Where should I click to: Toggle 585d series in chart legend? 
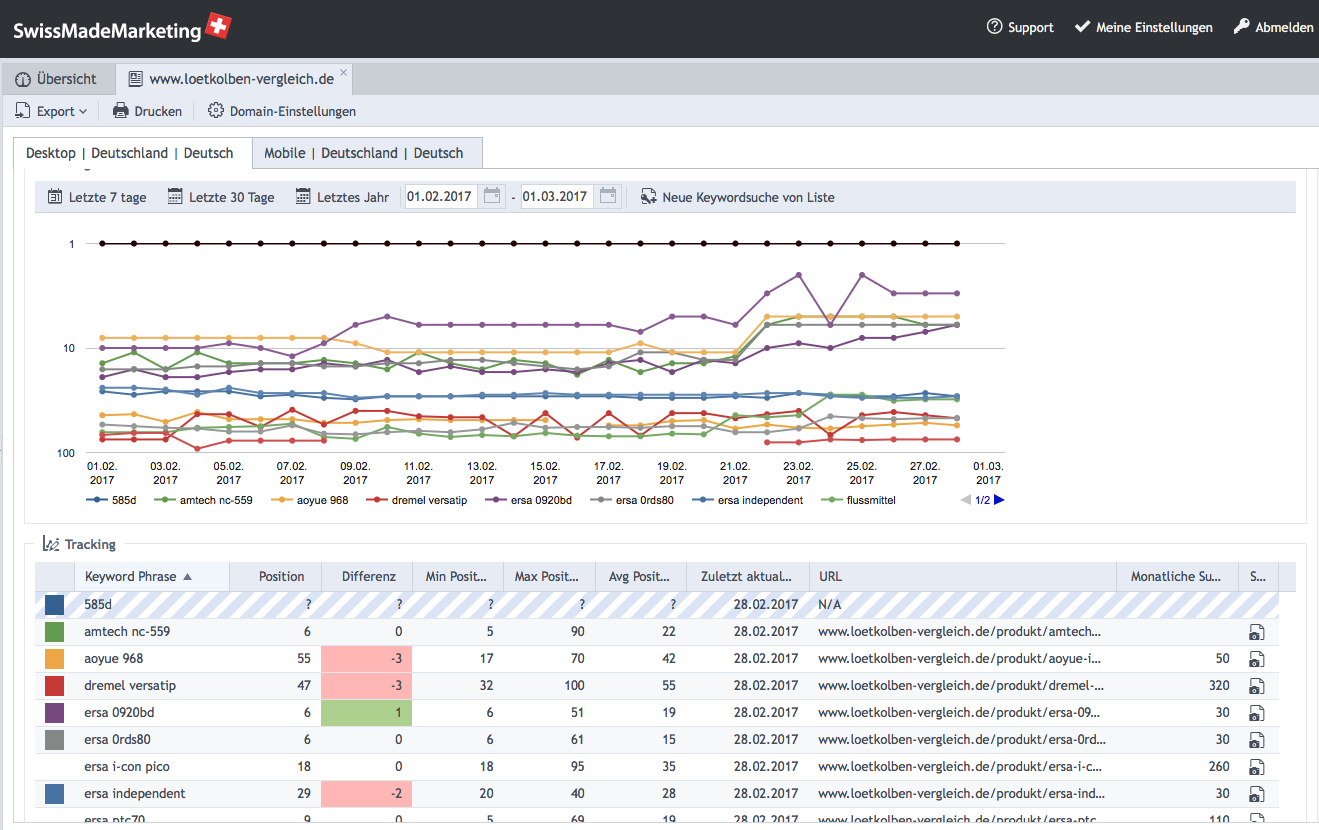click(112, 500)
